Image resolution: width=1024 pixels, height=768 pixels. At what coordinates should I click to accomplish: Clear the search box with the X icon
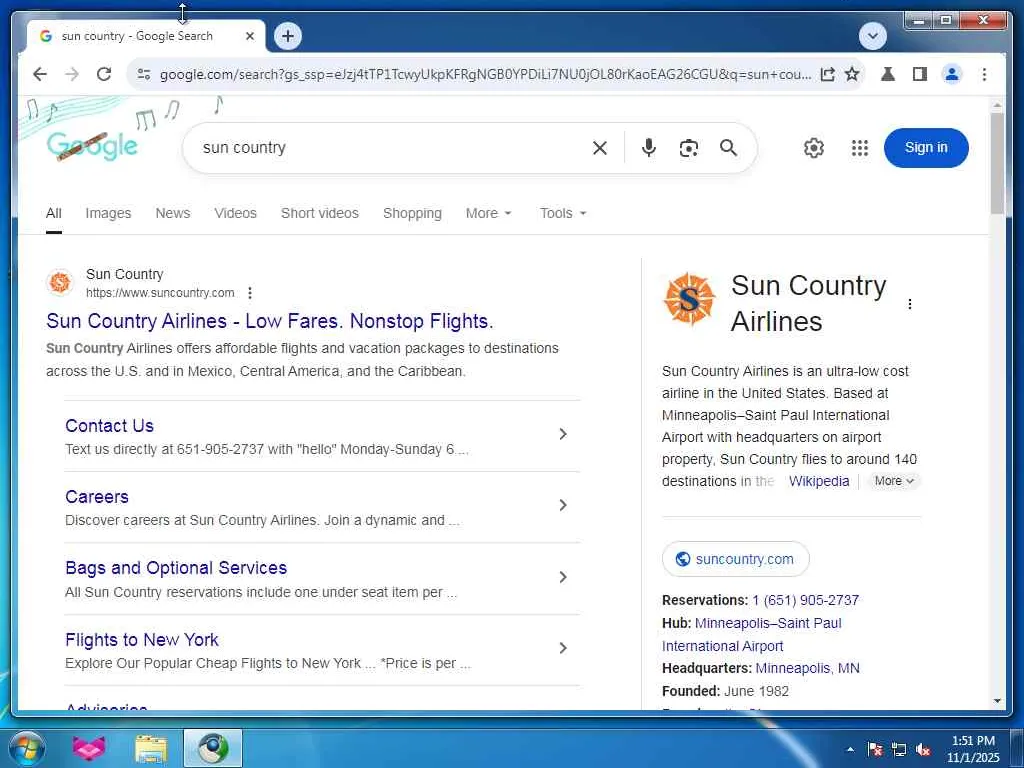(x=600, y=148)
